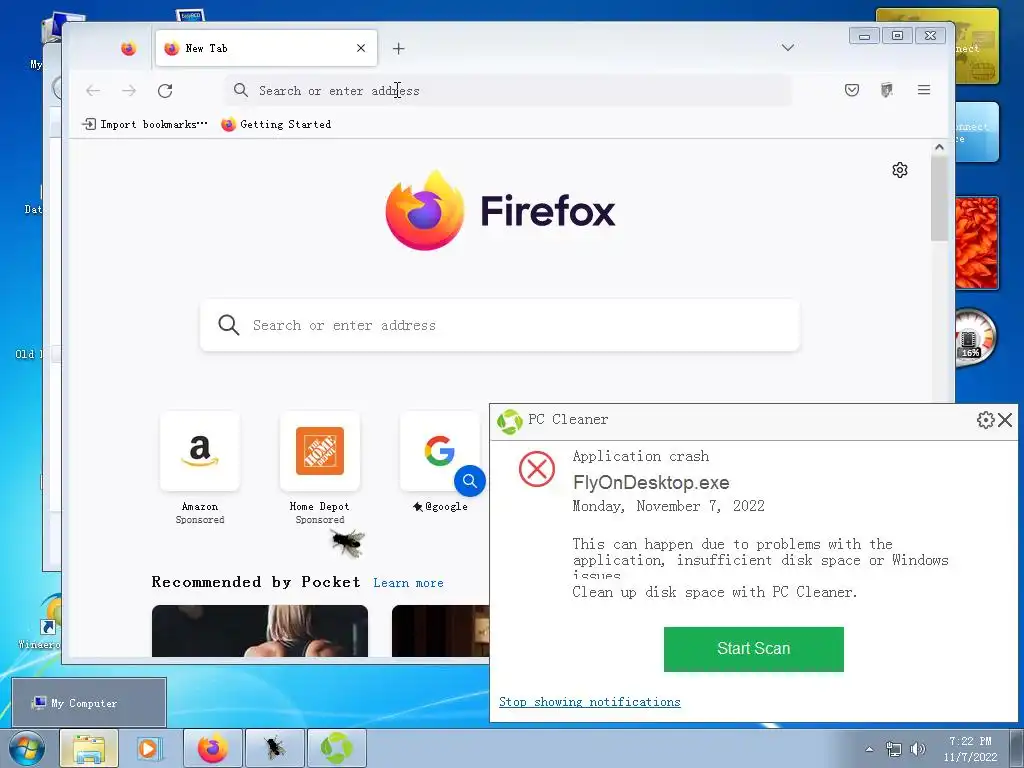Click the red application crash error icon
Viewport: 1024px width, 768px height.
click(x=537, y=469)
